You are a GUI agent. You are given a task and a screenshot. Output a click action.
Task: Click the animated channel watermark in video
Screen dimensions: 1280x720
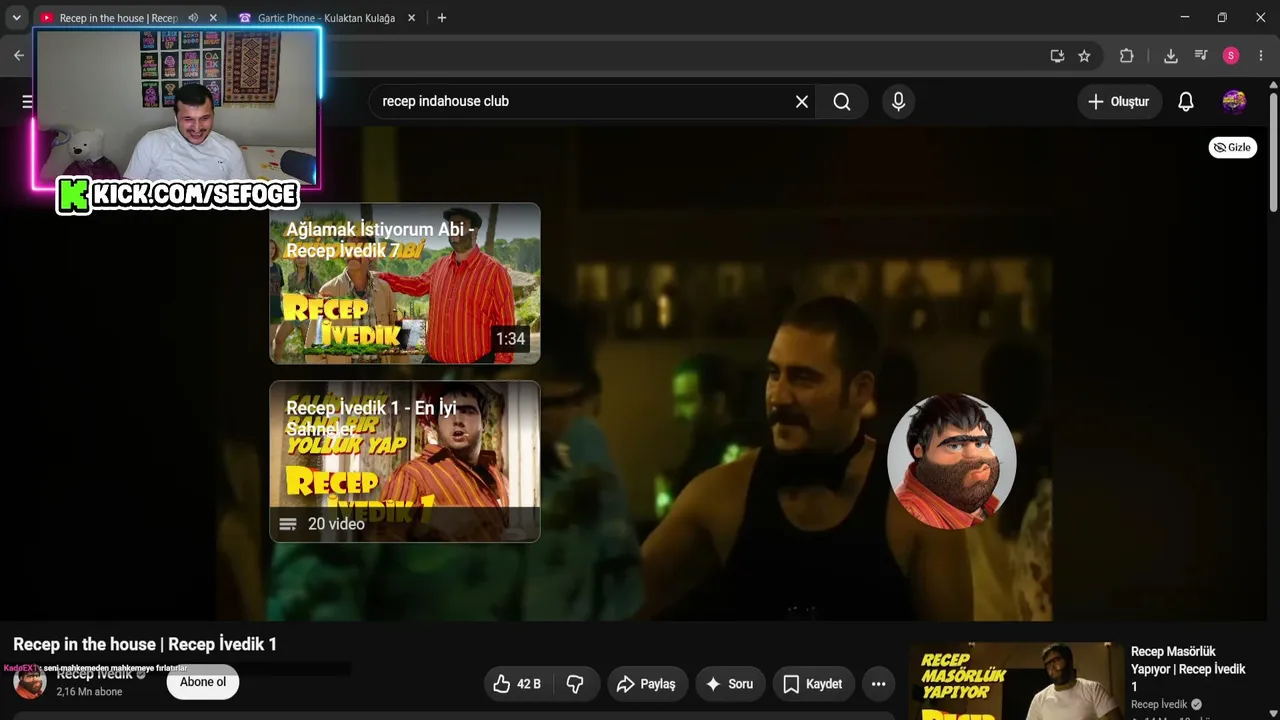pyautogui.click(x=951, y=461)
